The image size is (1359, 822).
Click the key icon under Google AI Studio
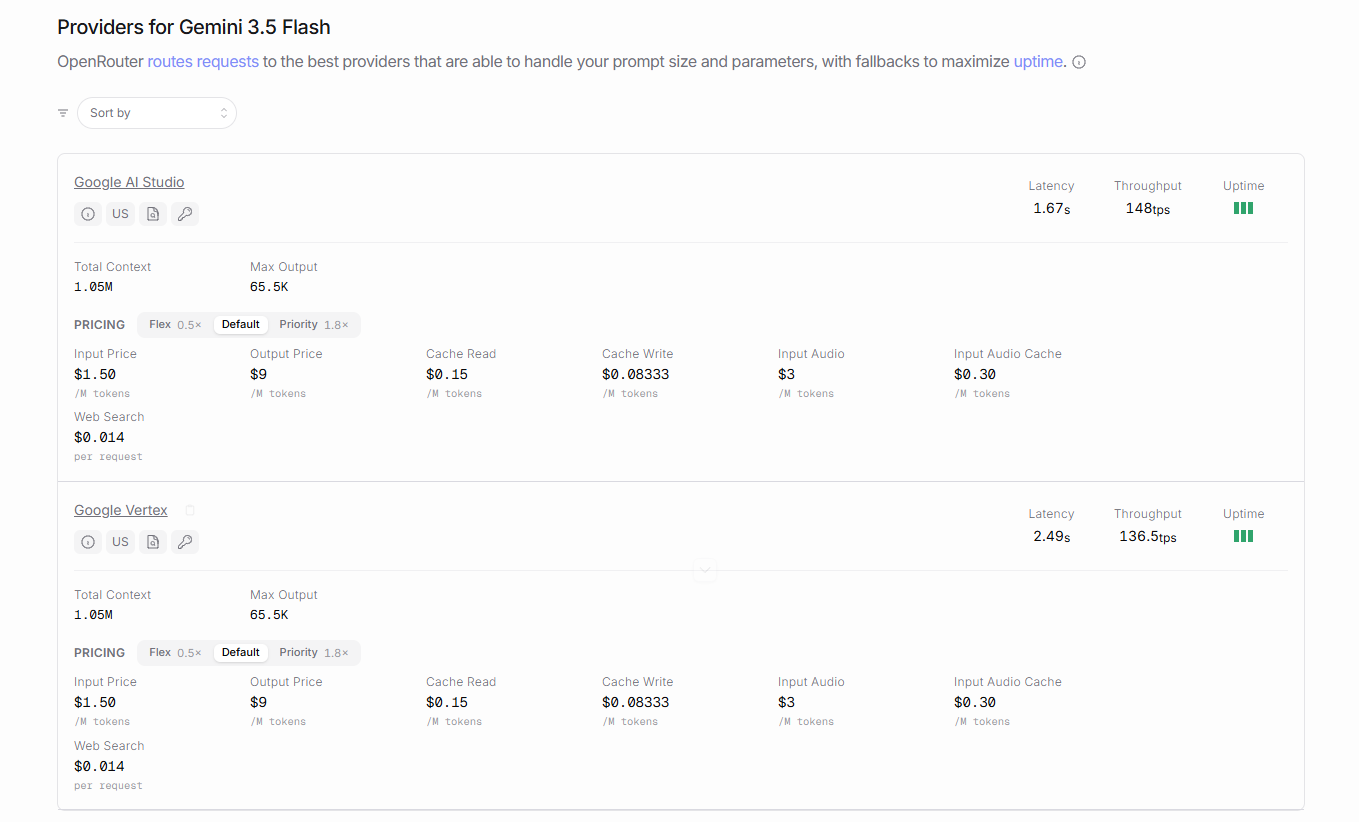point(185,214)
